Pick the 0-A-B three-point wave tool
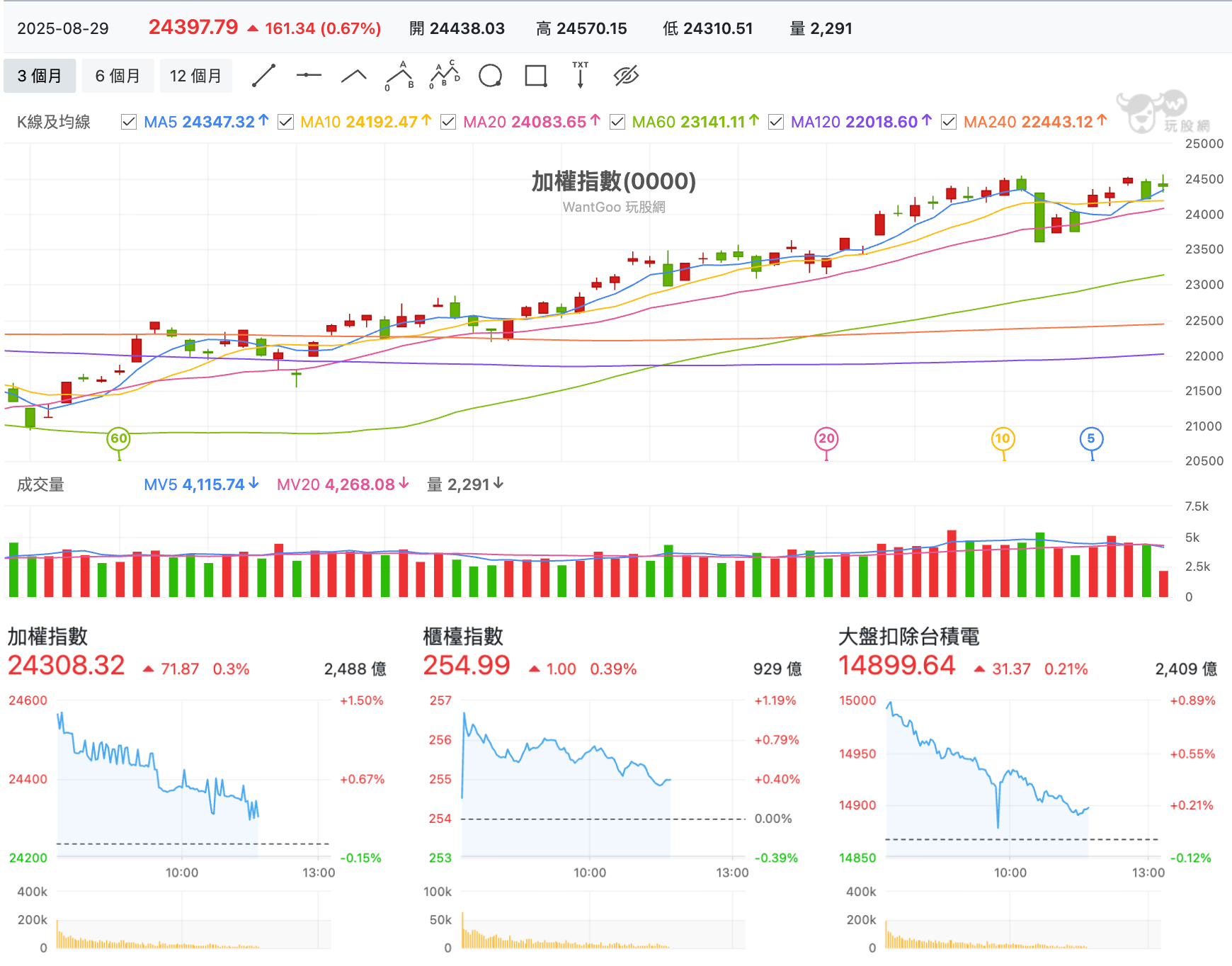The image size is (1232, 966). (x=399, y=76)
